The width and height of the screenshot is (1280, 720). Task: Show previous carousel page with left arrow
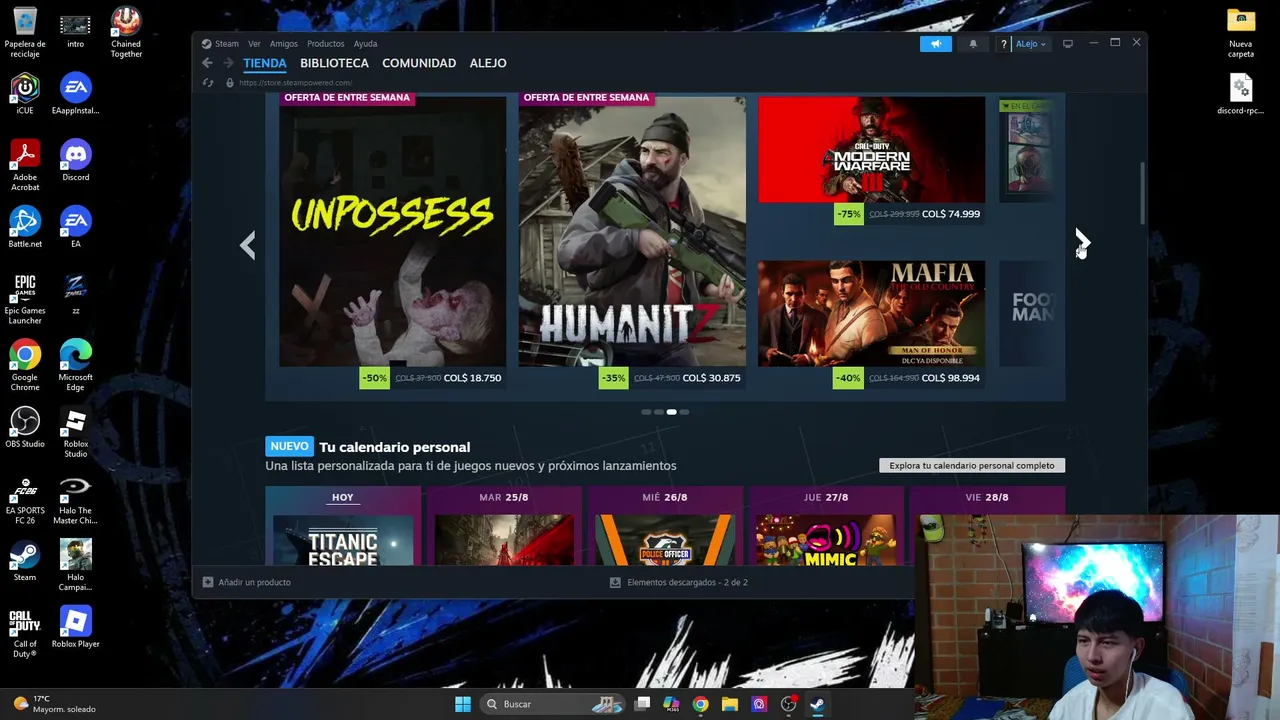click(x=248, y=245)
